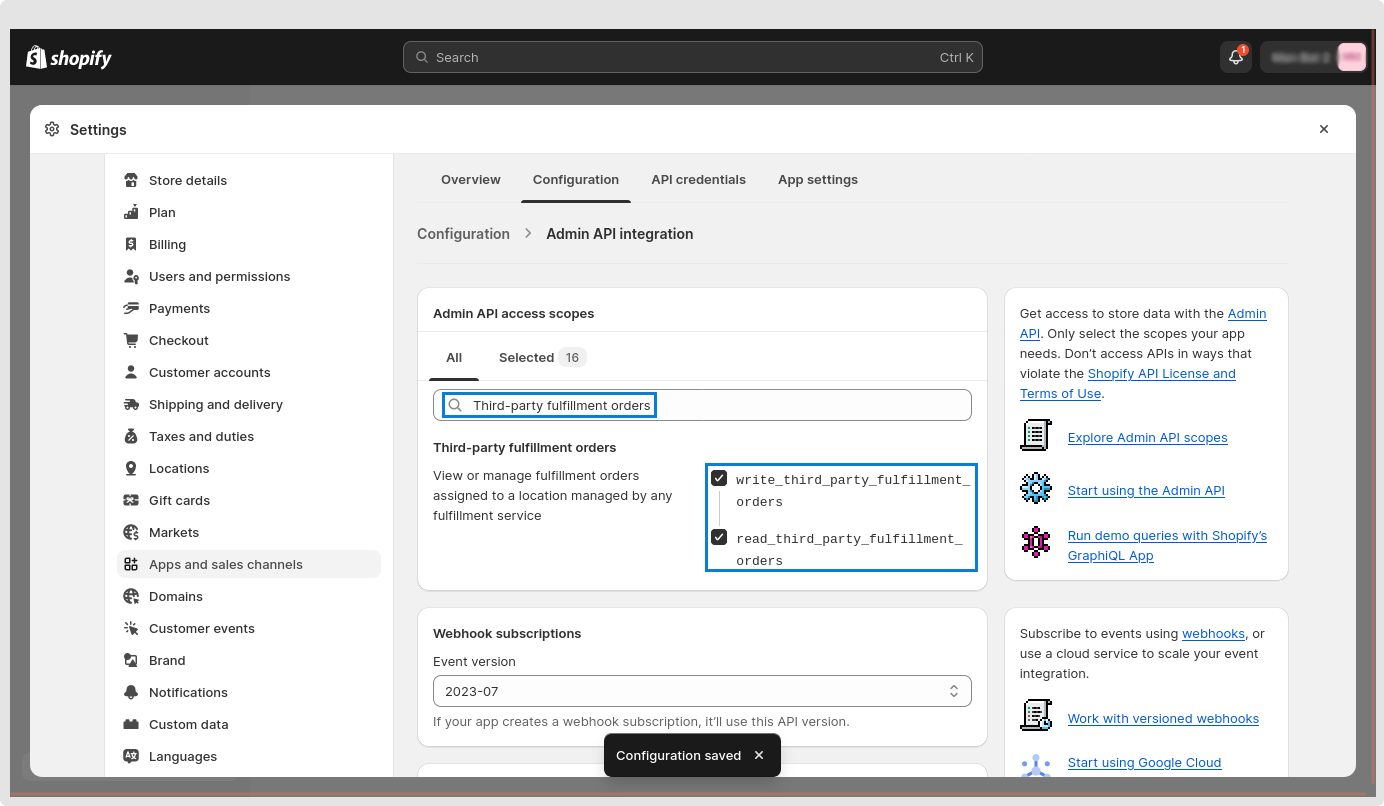Click the Markets globe icon
The height and width of the screenshot is (806, 1384).
click(131, 532)
